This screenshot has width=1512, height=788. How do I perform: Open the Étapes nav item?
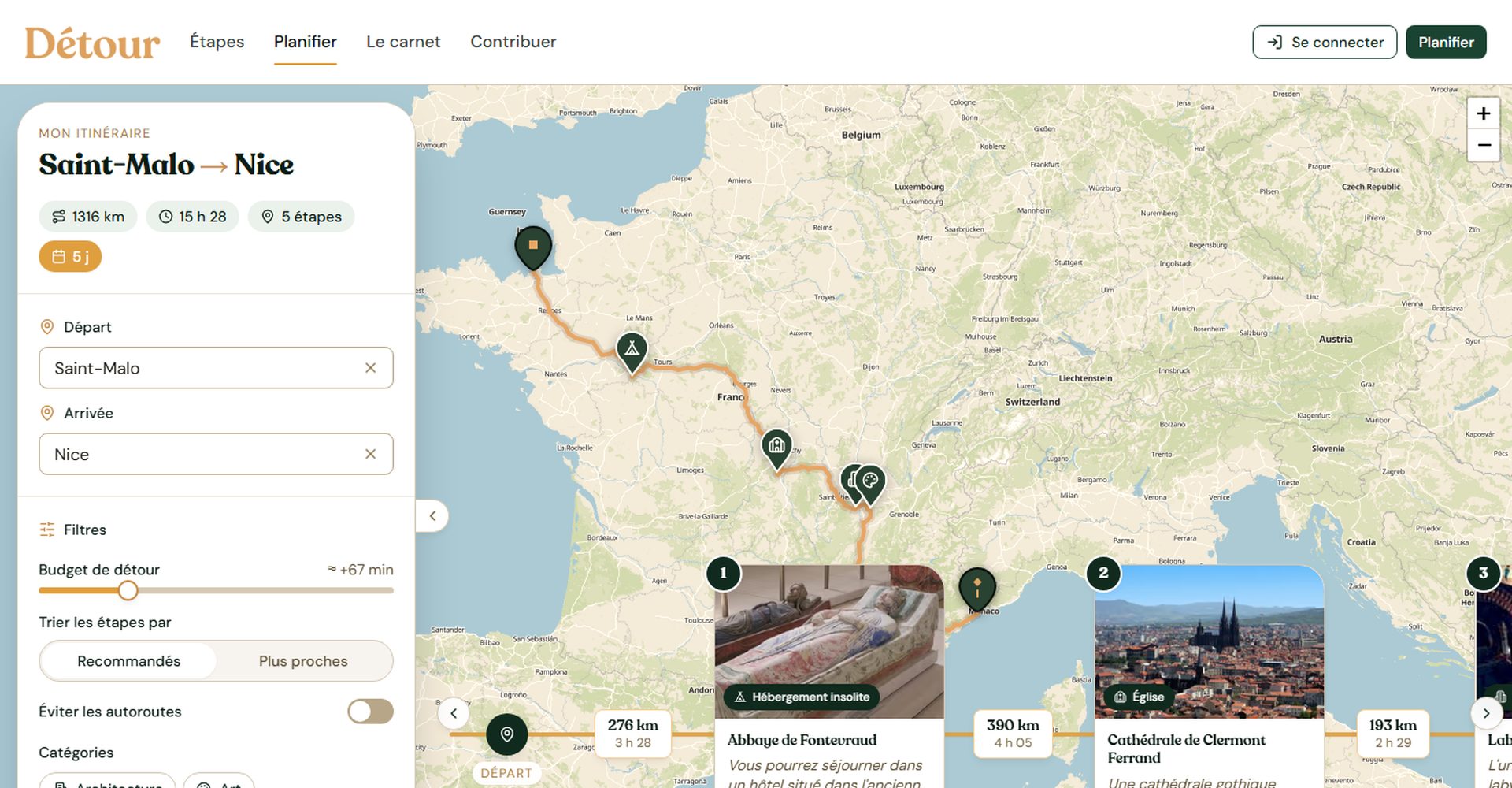coord(217,42)
